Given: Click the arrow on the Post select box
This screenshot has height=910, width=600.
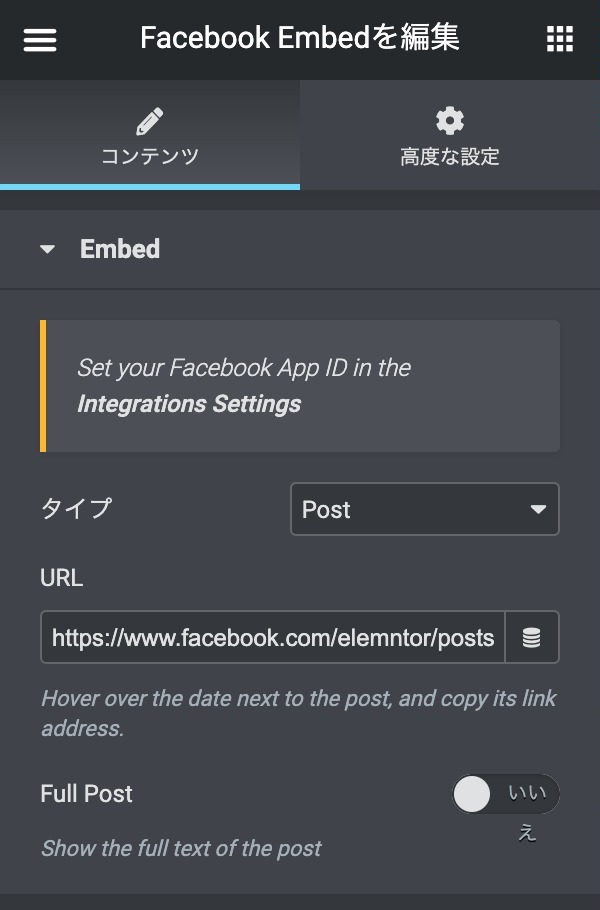Looking at the screenshot, I should point(538,509).
